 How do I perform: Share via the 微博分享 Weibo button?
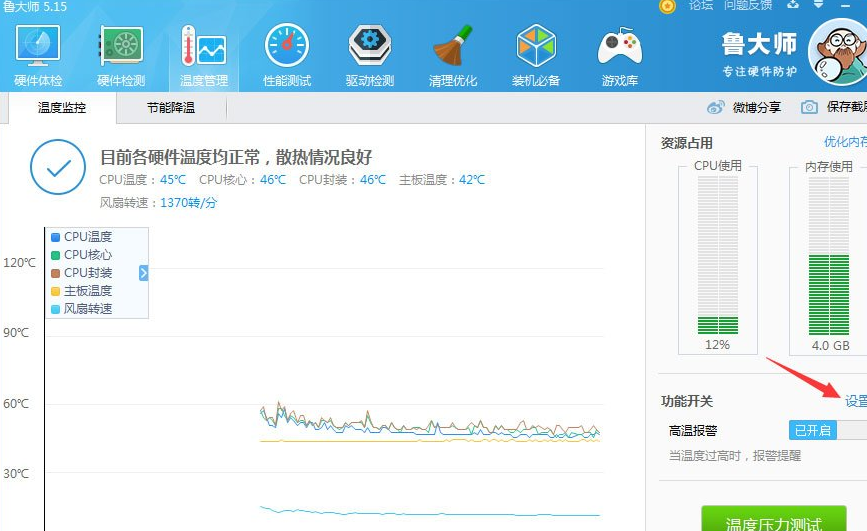(x=744, y=107)
